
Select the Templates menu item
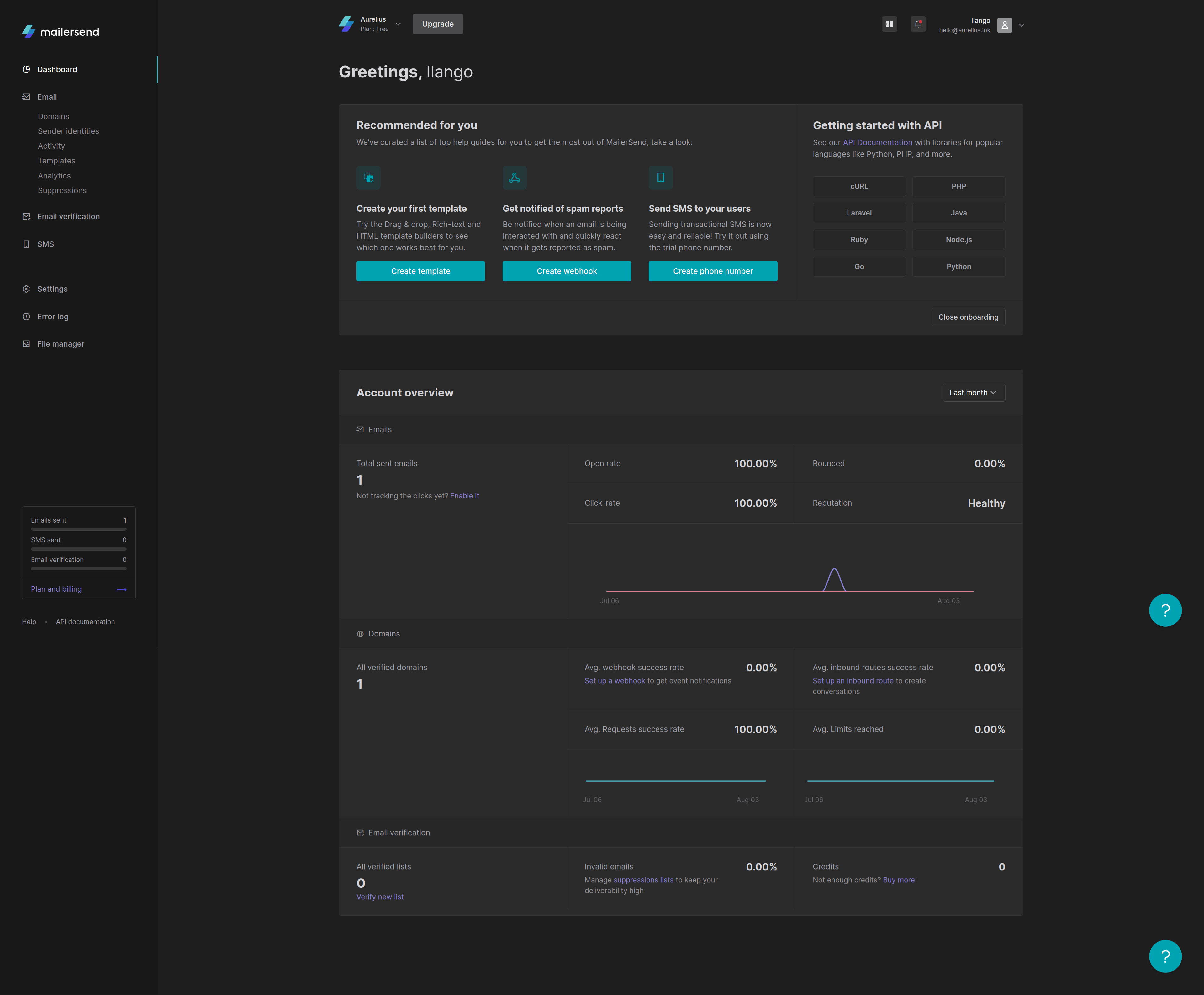coord(56,161)
